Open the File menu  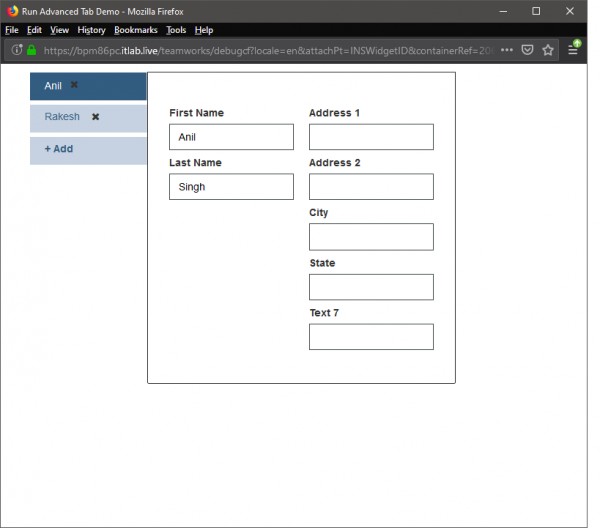12,30
